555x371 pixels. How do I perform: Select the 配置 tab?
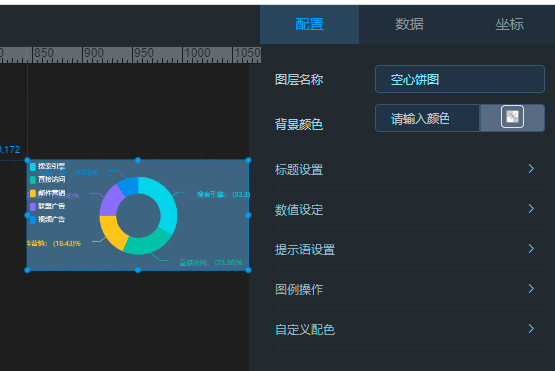(309, 24)
